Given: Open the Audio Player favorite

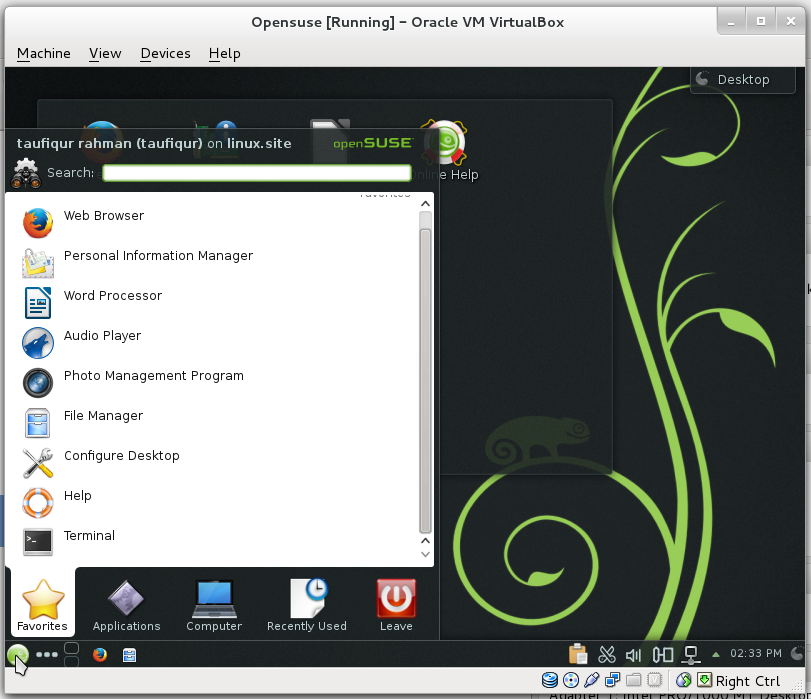Looking at the screenshot, I should coord(102,336).
